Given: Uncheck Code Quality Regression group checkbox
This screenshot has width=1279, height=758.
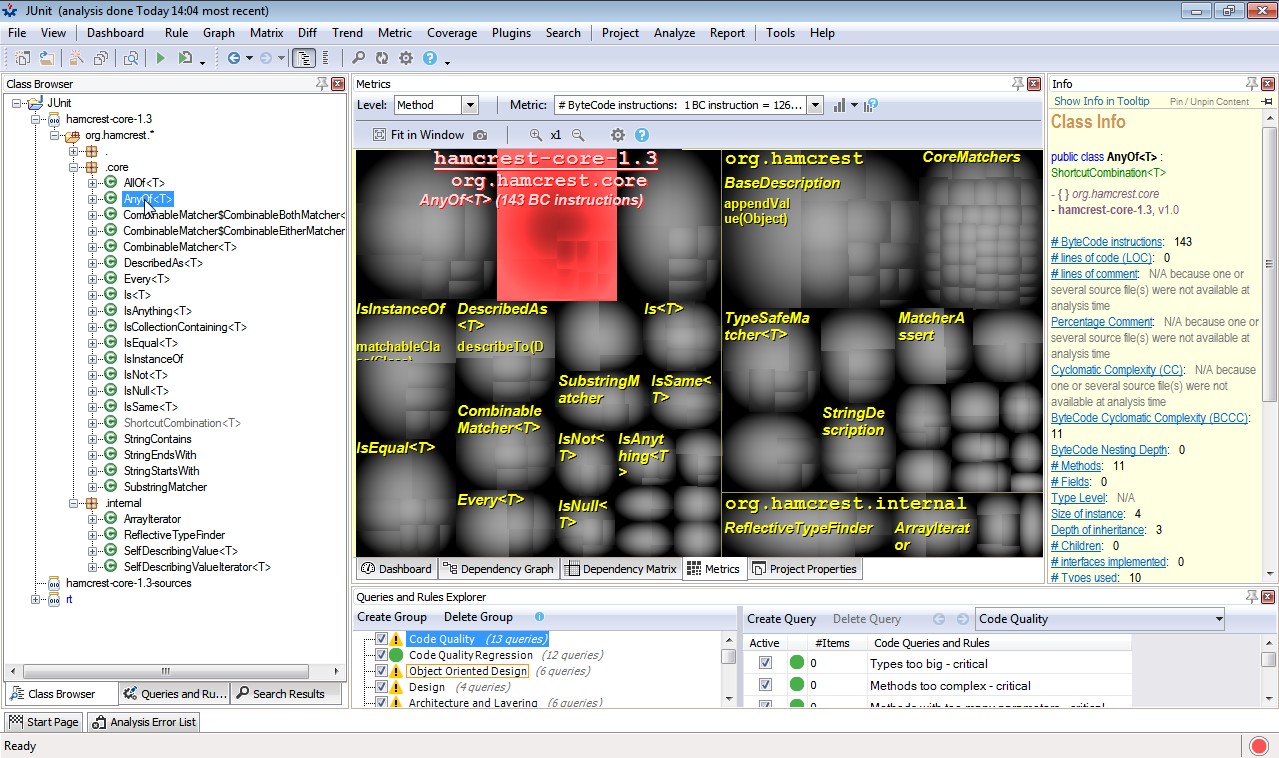Looking at the screenshot, I should coord(381,655).
